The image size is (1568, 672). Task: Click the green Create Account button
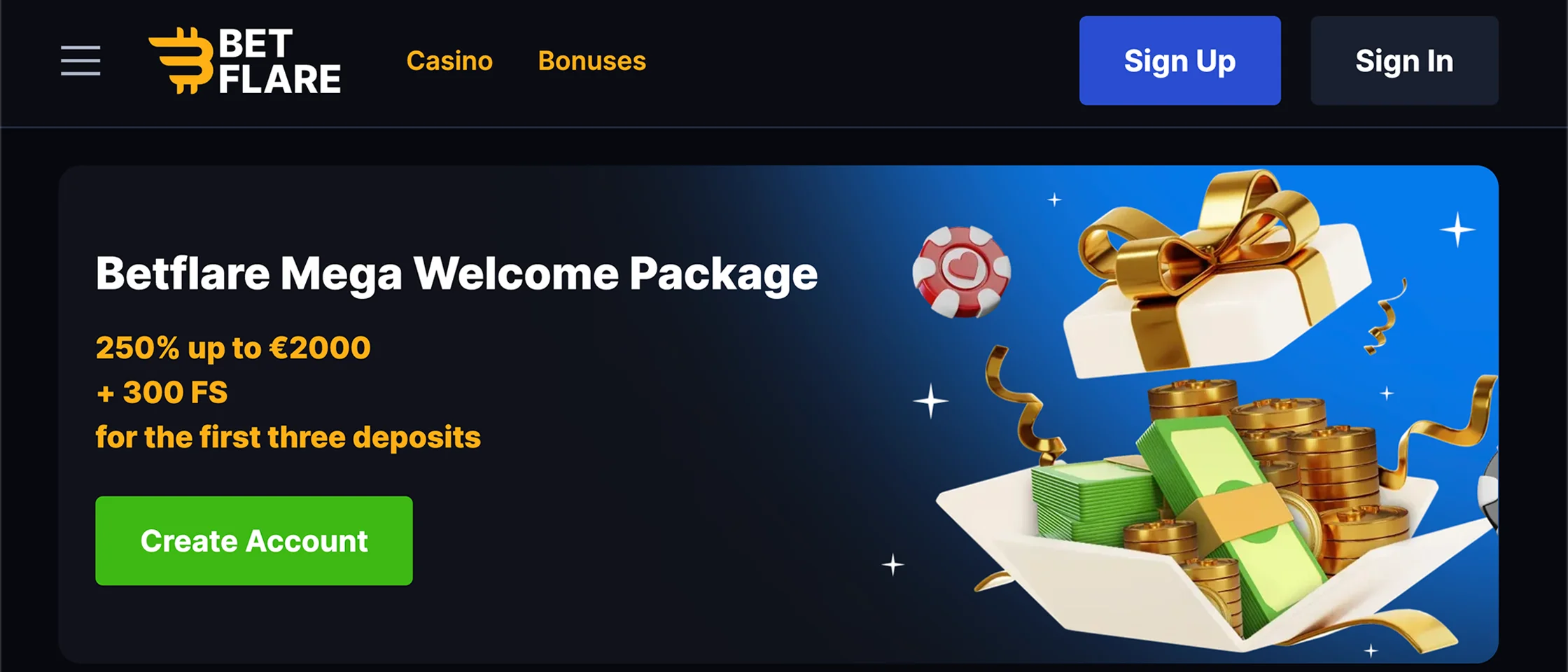pyautogui.click(x=254, y=540)
